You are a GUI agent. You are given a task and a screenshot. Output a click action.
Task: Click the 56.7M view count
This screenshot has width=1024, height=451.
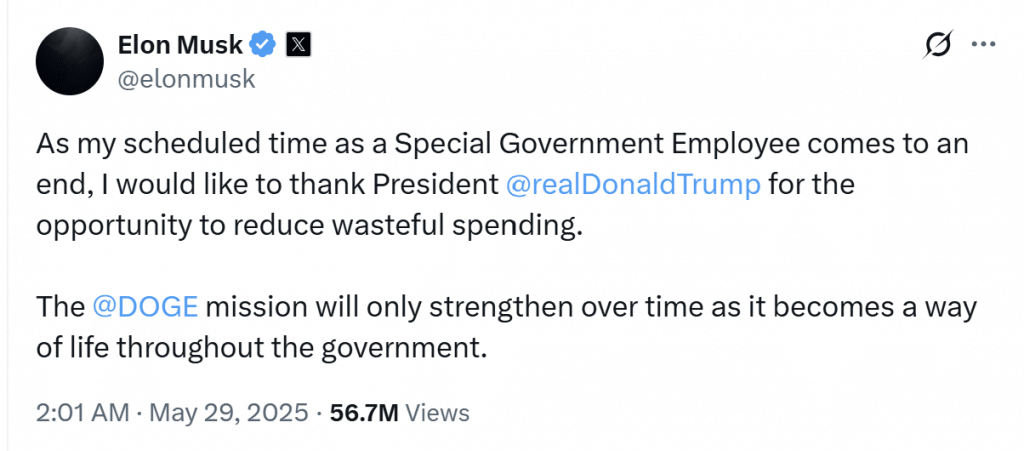[366, 412]
